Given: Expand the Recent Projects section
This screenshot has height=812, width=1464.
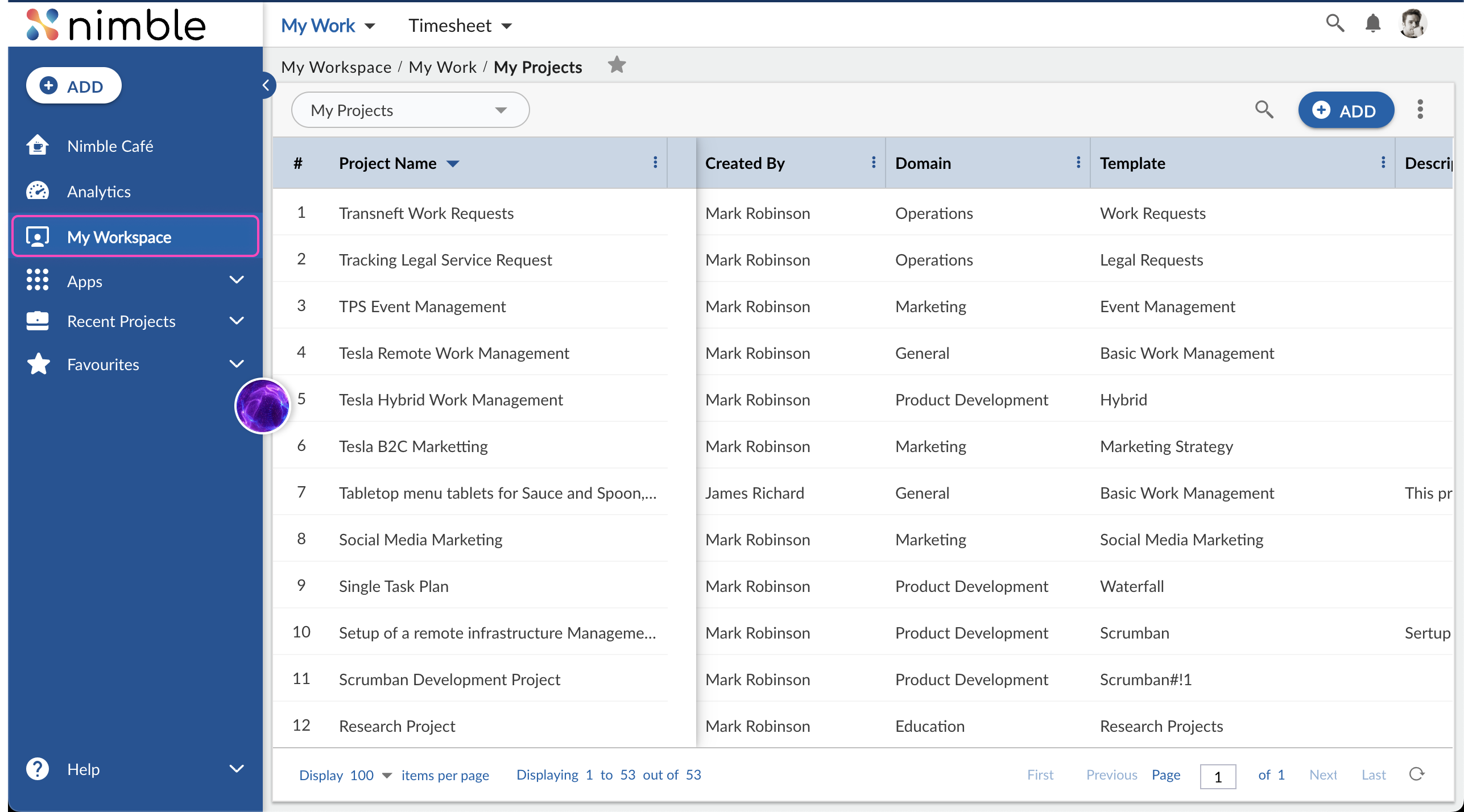Looking at the screenshot, I should pos(237,321).
